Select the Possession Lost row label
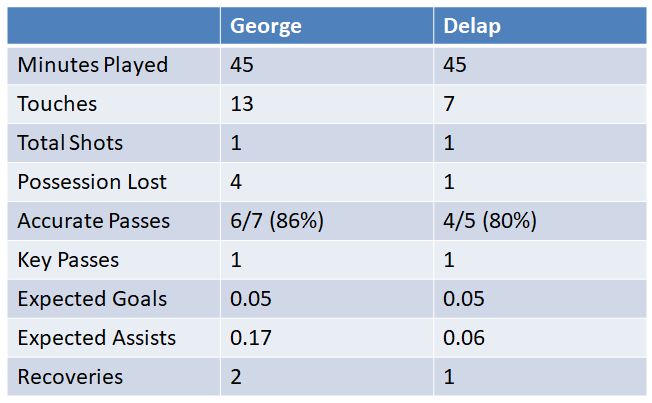Viewport: 652px width, 403px height. pos(92,182)
